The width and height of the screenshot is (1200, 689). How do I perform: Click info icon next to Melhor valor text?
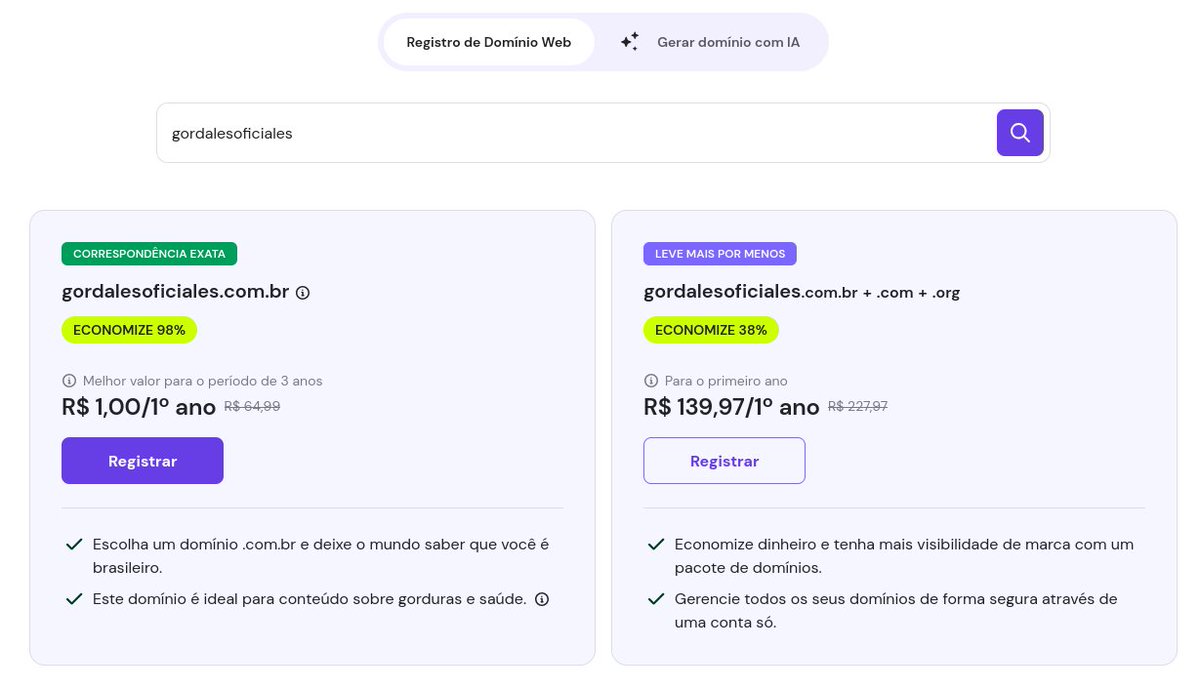coord(69,381)
